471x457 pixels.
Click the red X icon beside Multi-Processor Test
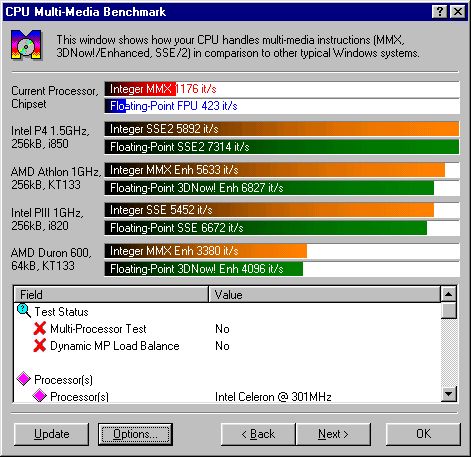[x=40, y=329]
